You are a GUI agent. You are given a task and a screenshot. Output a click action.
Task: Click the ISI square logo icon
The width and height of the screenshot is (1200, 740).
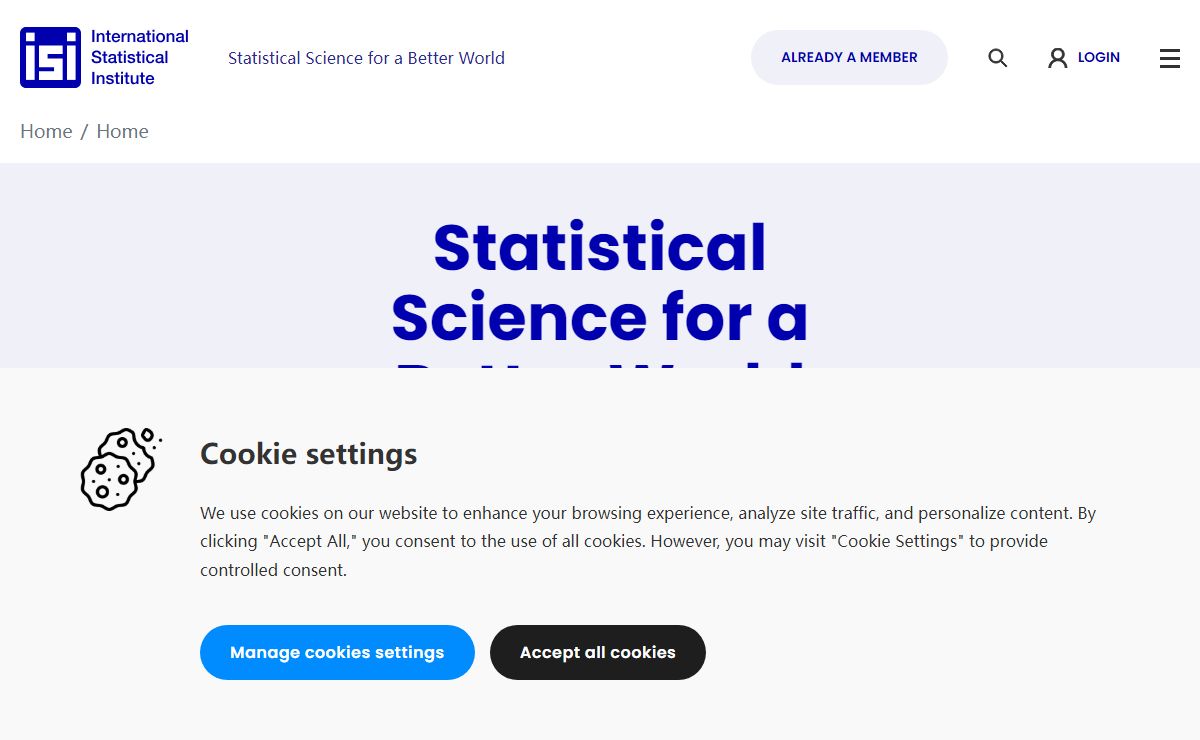pos(50,57)
